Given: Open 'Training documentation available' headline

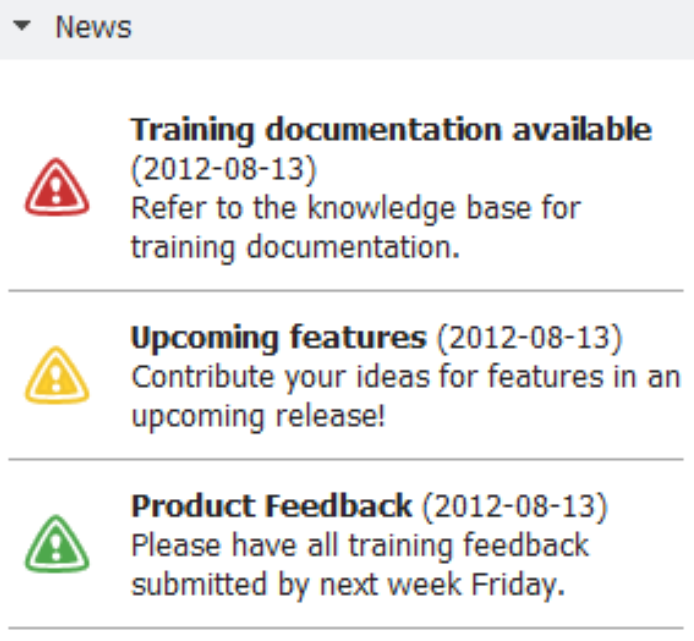Looking at the screenshot, I should tap(391, 130).
